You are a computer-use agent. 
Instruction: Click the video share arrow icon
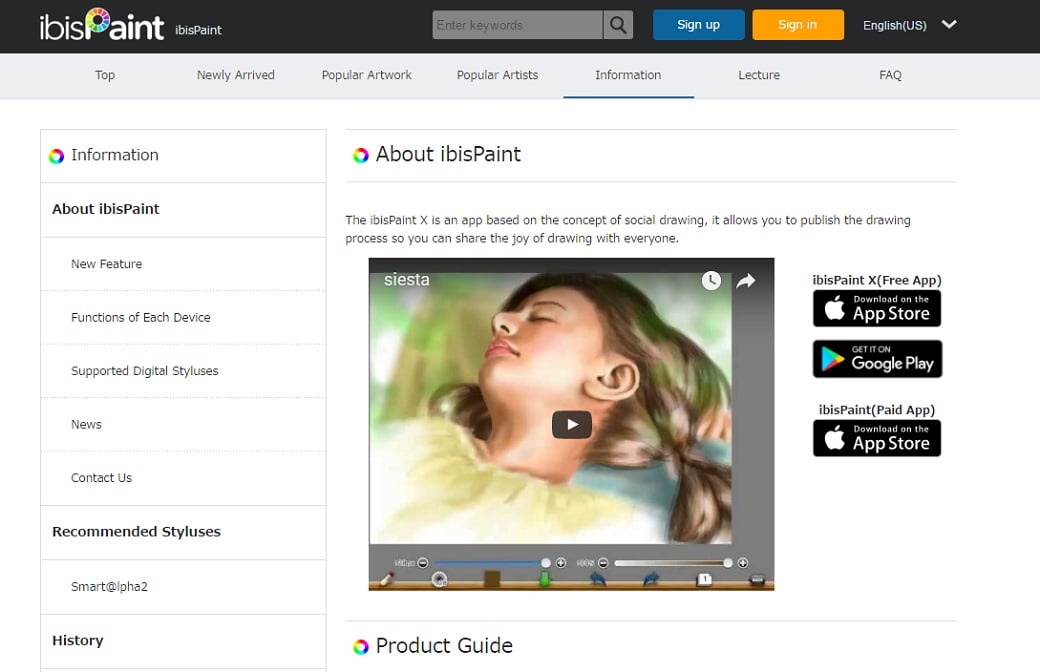click(x=746, y=281)
